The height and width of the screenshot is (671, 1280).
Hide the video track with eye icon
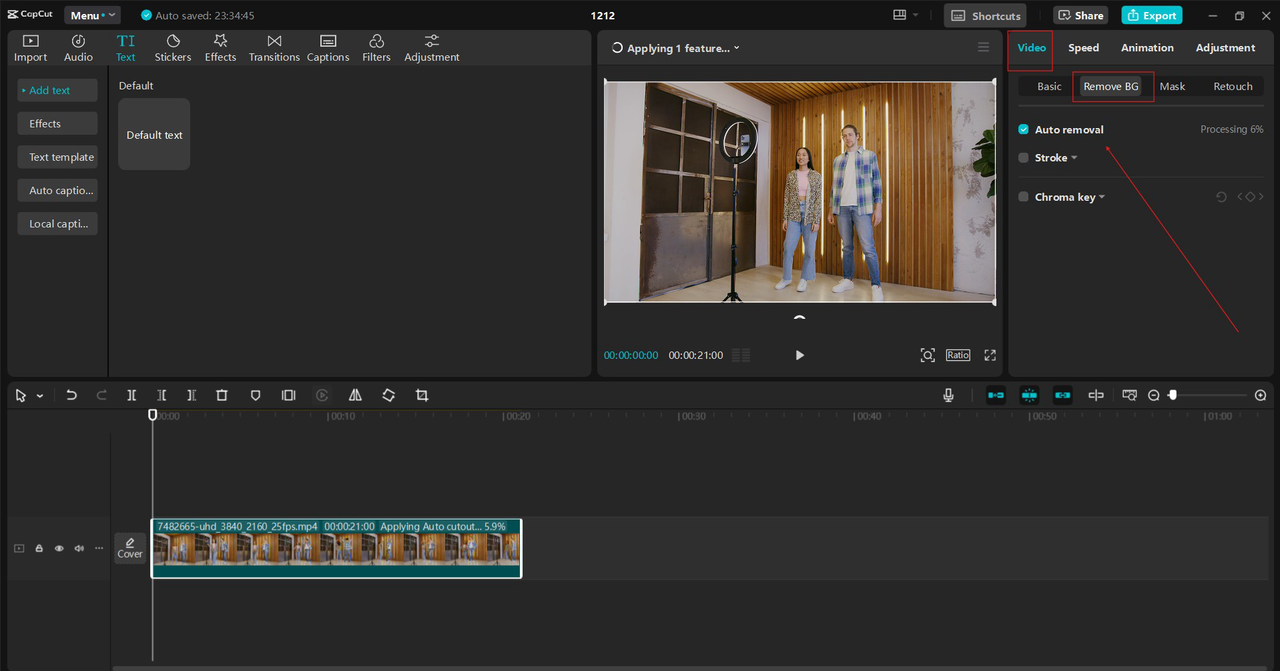coord(59,548)
